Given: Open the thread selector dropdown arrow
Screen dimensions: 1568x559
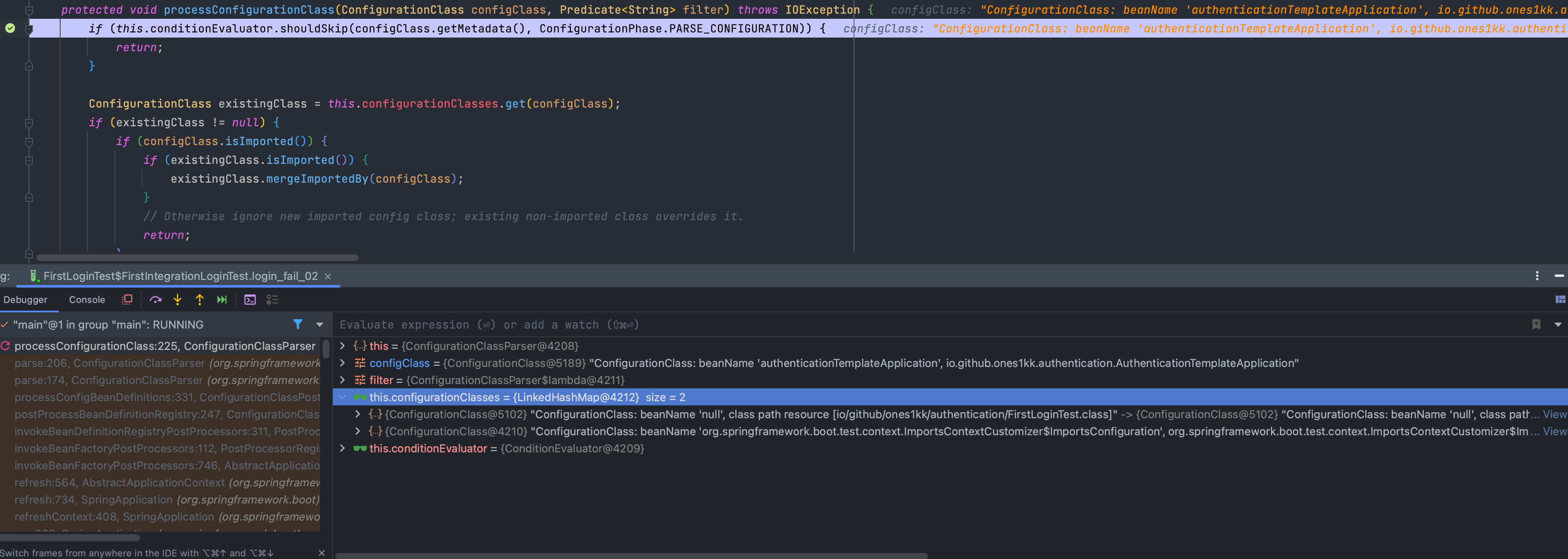Looking at the screenshot, I should pyautogui.click(x=320, y=325).
